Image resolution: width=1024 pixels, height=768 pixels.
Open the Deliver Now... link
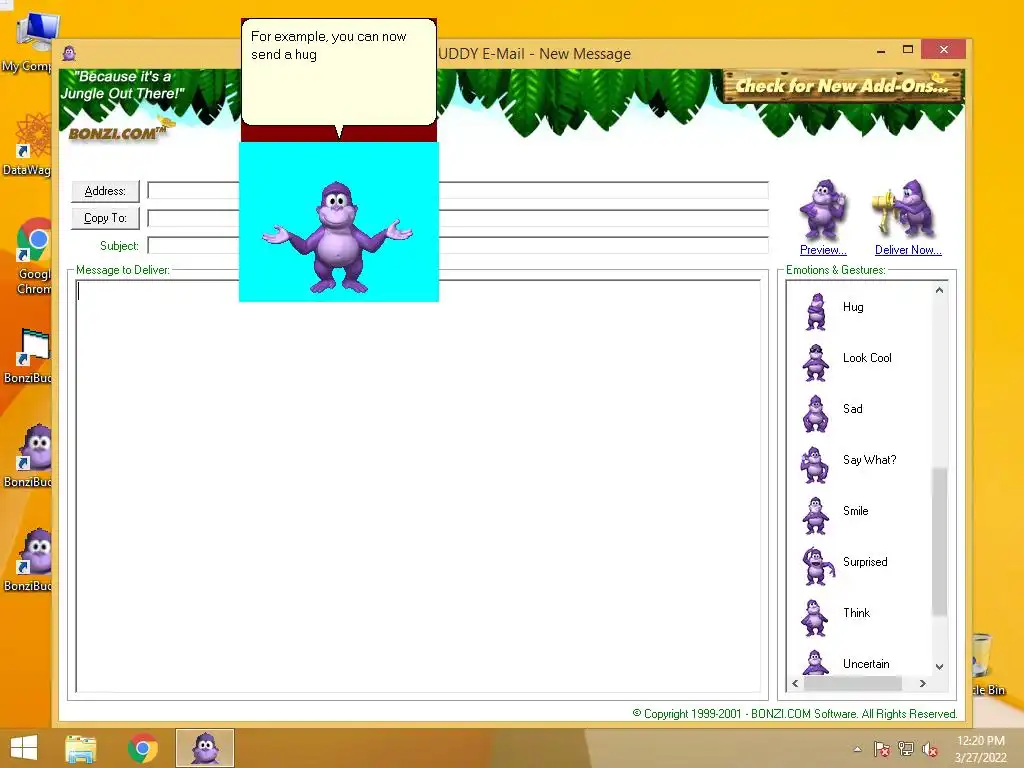(x=908, y=250)
